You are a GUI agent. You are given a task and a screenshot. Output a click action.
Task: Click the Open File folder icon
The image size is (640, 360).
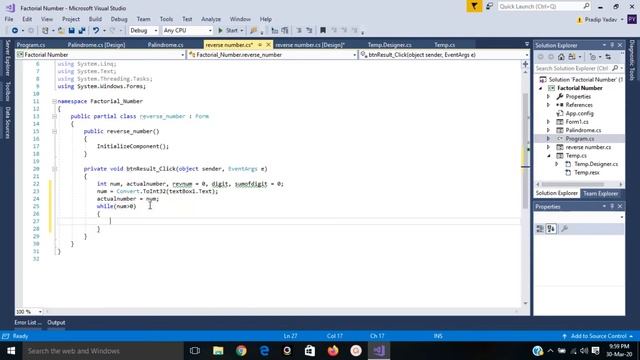click(61, 31)
